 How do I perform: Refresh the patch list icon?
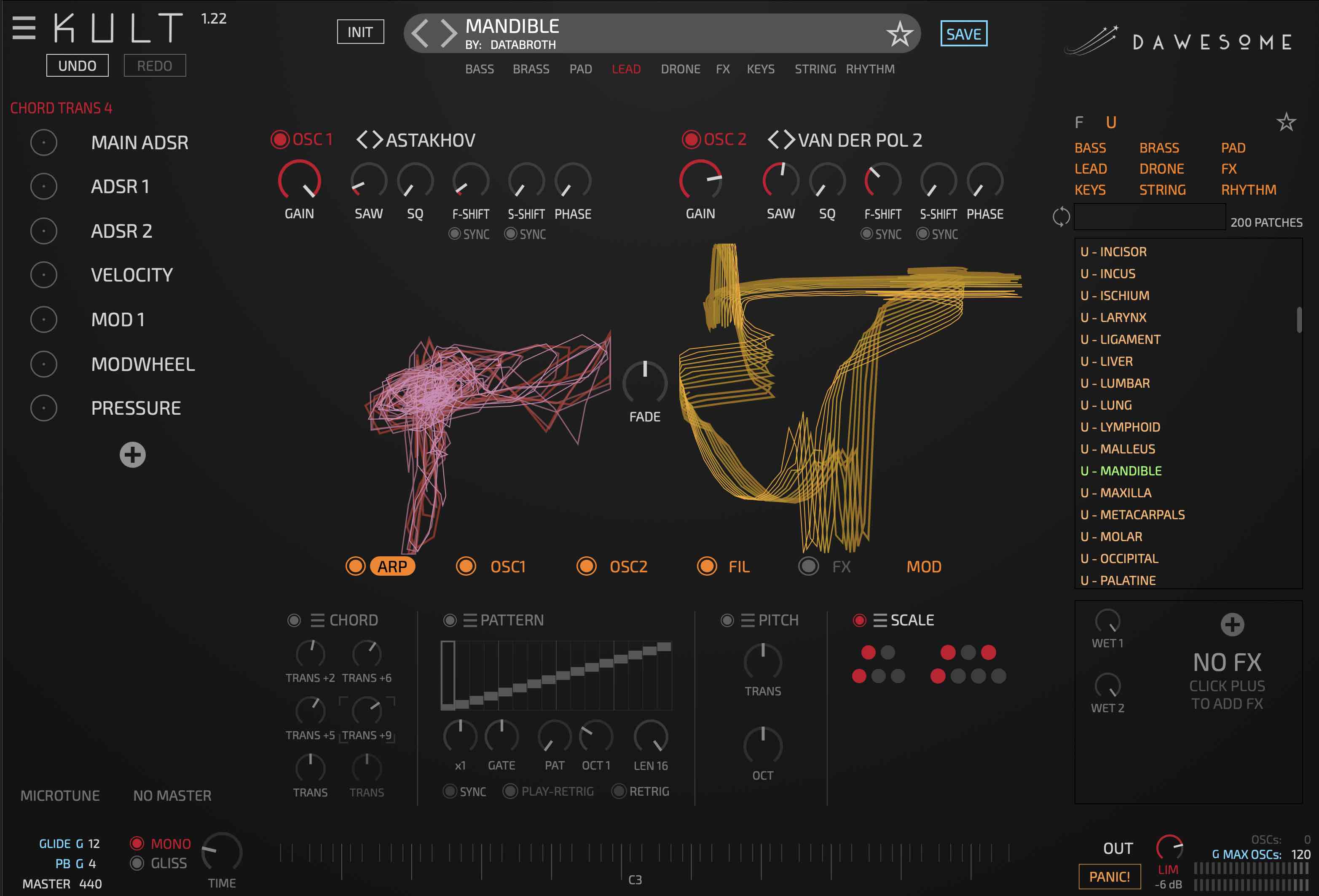(1061, 217)
